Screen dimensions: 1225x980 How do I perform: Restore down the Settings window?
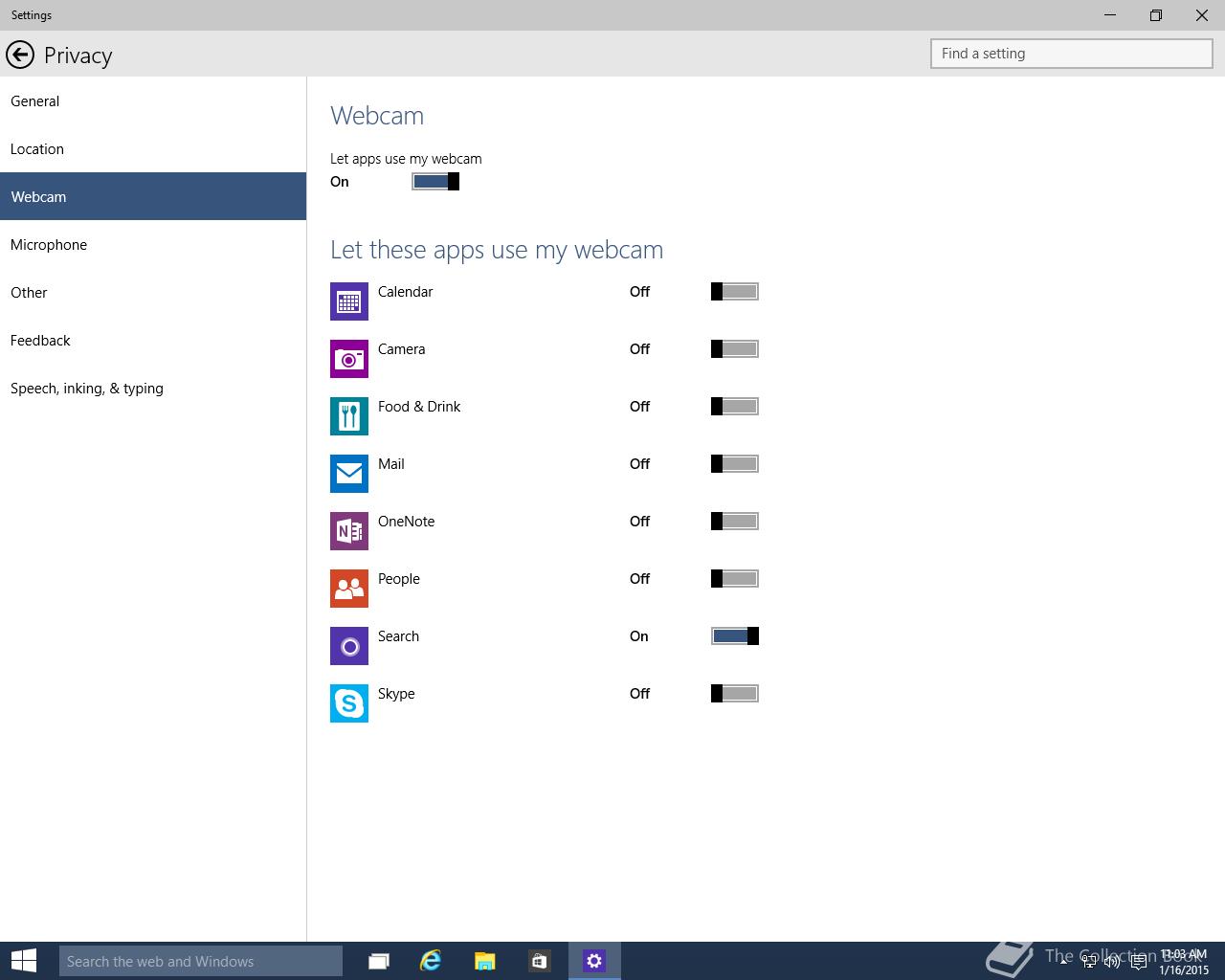[1156, 15]
